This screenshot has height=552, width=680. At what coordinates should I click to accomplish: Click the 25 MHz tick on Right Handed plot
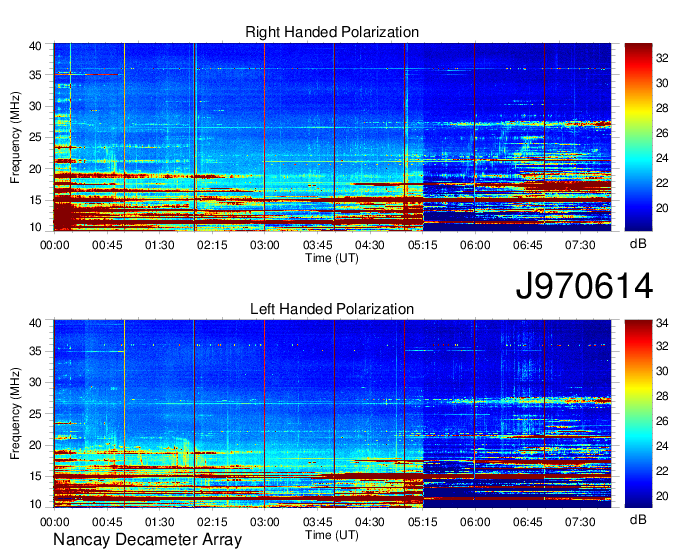pos(35,137)
